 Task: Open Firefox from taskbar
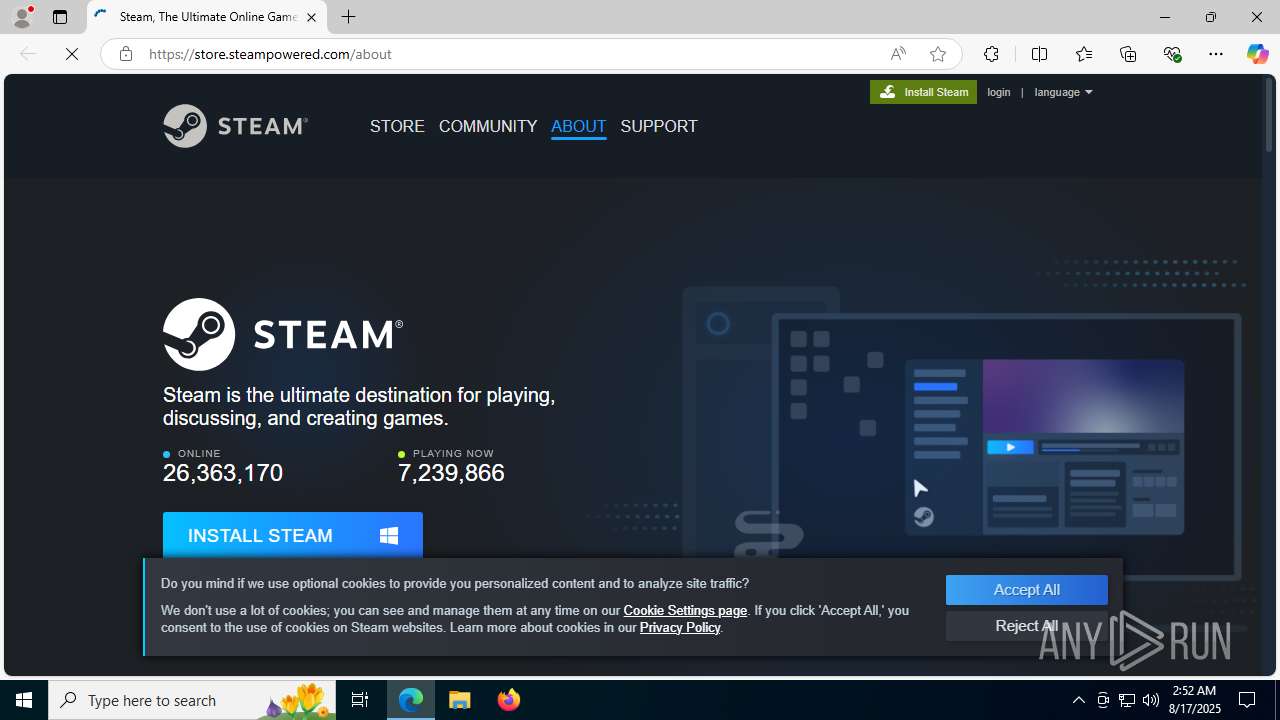(509, 700)
